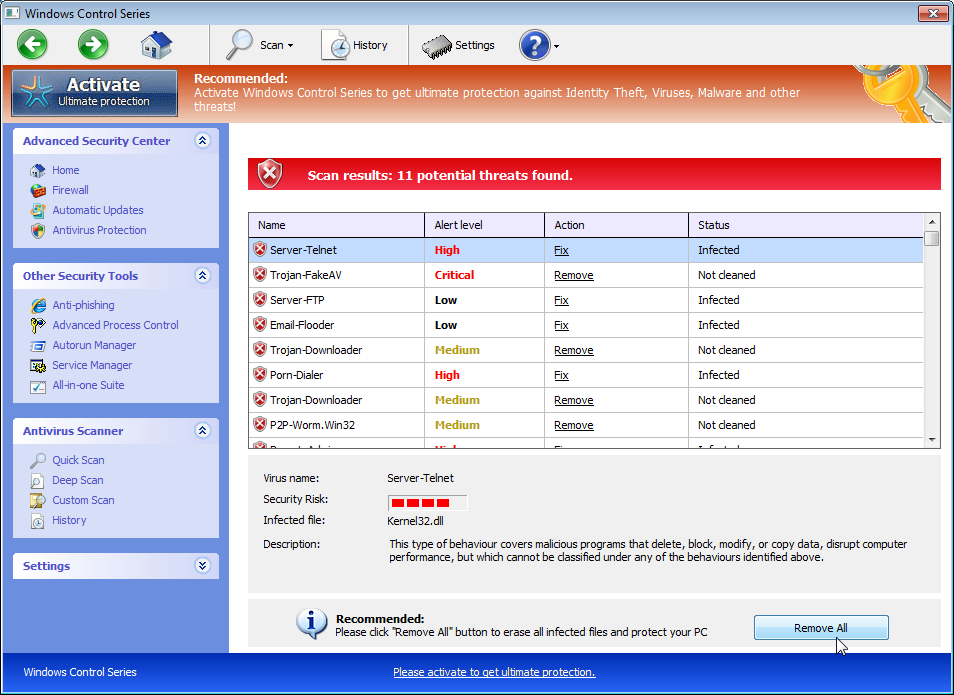Click the sidebar History clock icon
This screenshot has width=954, height=695.
pyautogui.click(x=38, y=522)
